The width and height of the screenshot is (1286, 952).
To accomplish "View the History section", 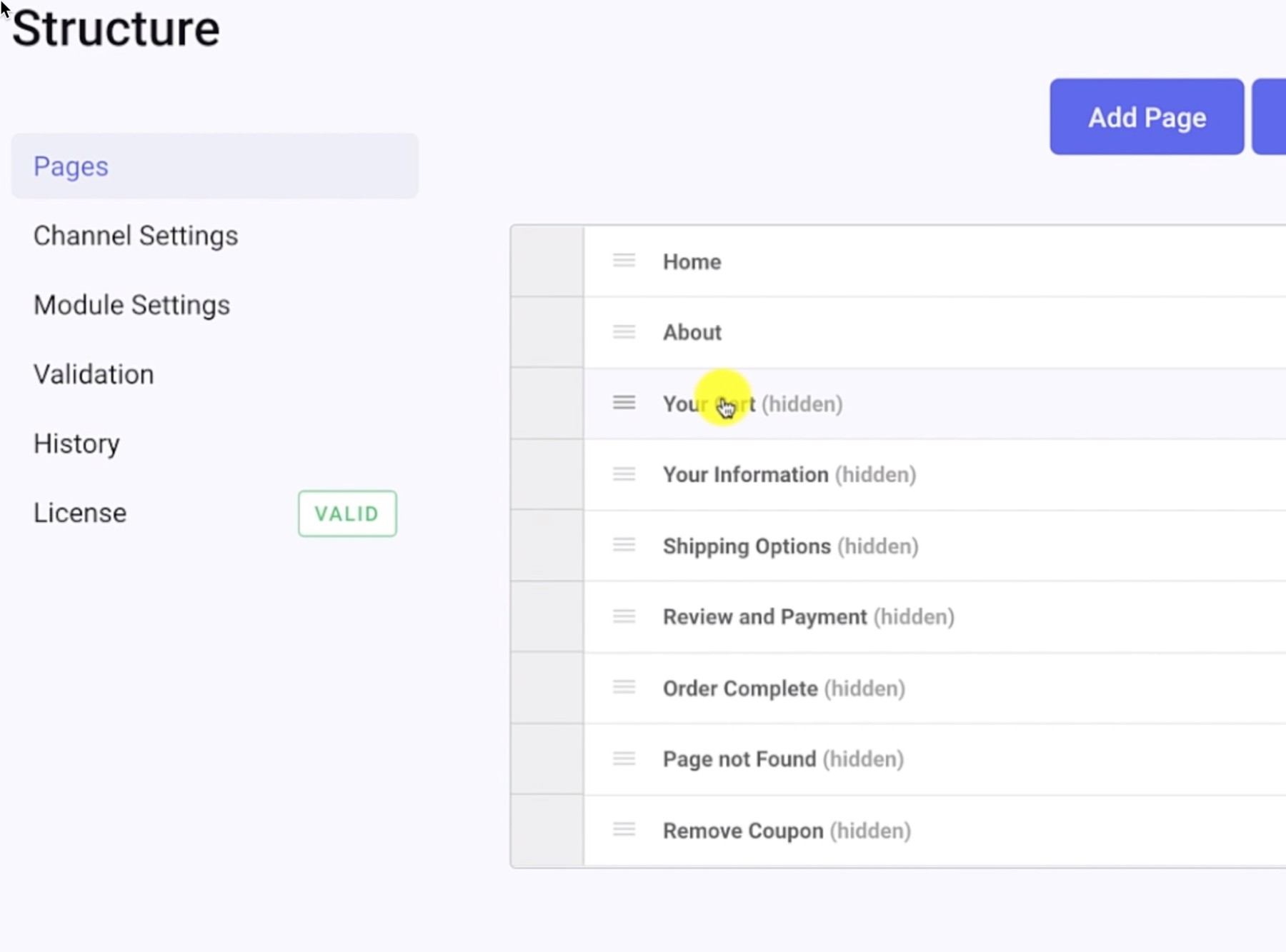I will (76, 444).
